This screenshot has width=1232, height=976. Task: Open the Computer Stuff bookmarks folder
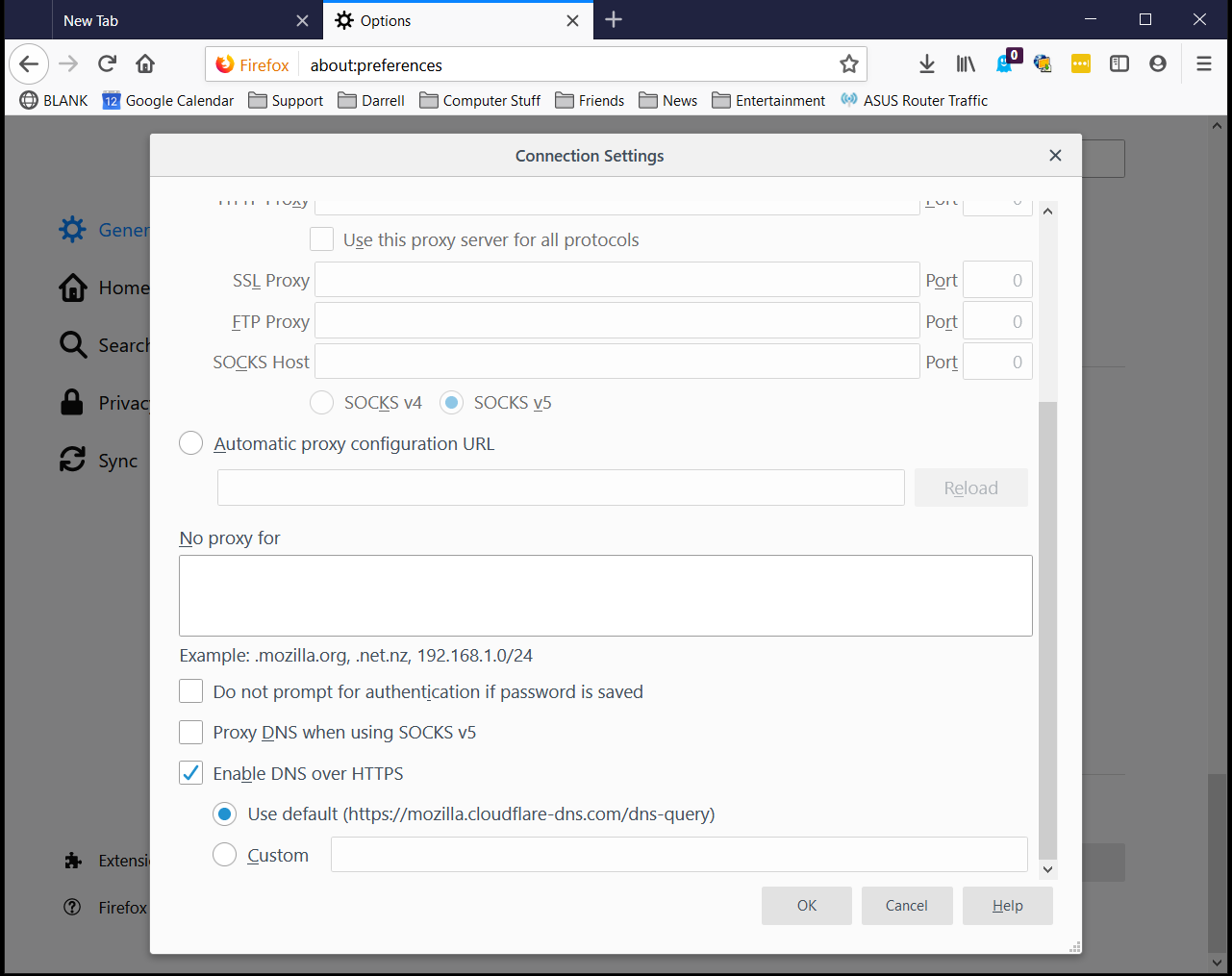(480, 101)
